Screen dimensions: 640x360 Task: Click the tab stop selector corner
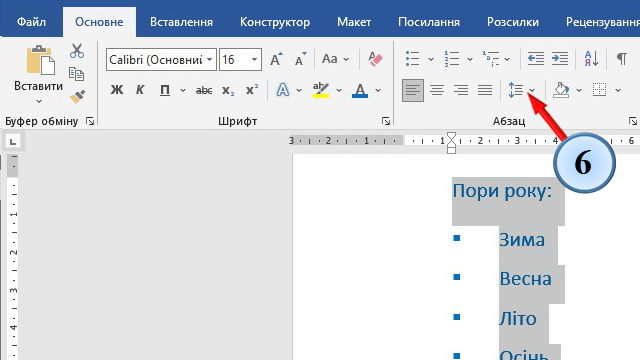[x=13, y=142]
